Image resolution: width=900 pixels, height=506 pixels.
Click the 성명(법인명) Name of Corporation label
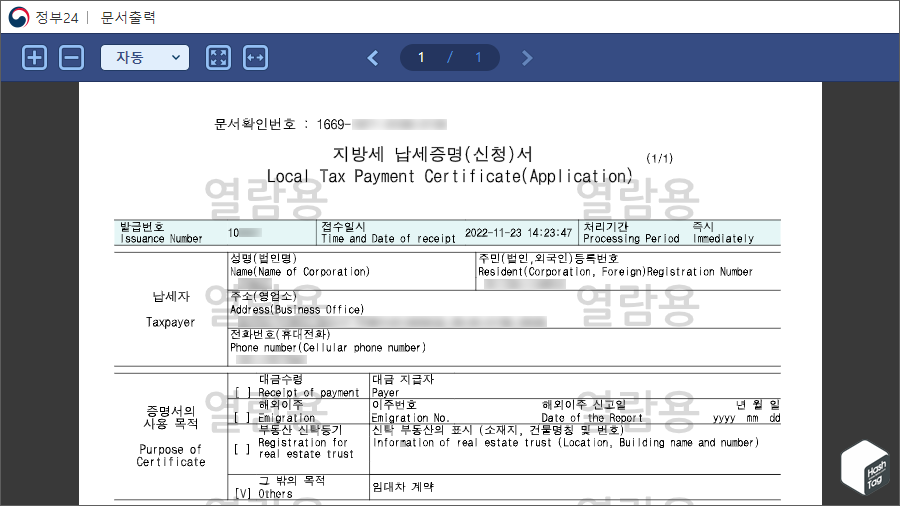pos(300,265)
